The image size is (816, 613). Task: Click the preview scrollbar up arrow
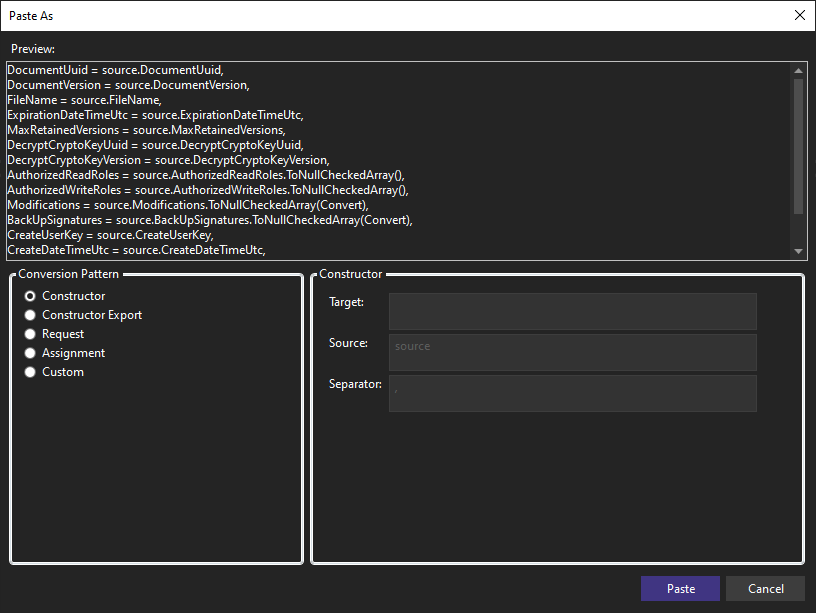[x=798, y=71]
